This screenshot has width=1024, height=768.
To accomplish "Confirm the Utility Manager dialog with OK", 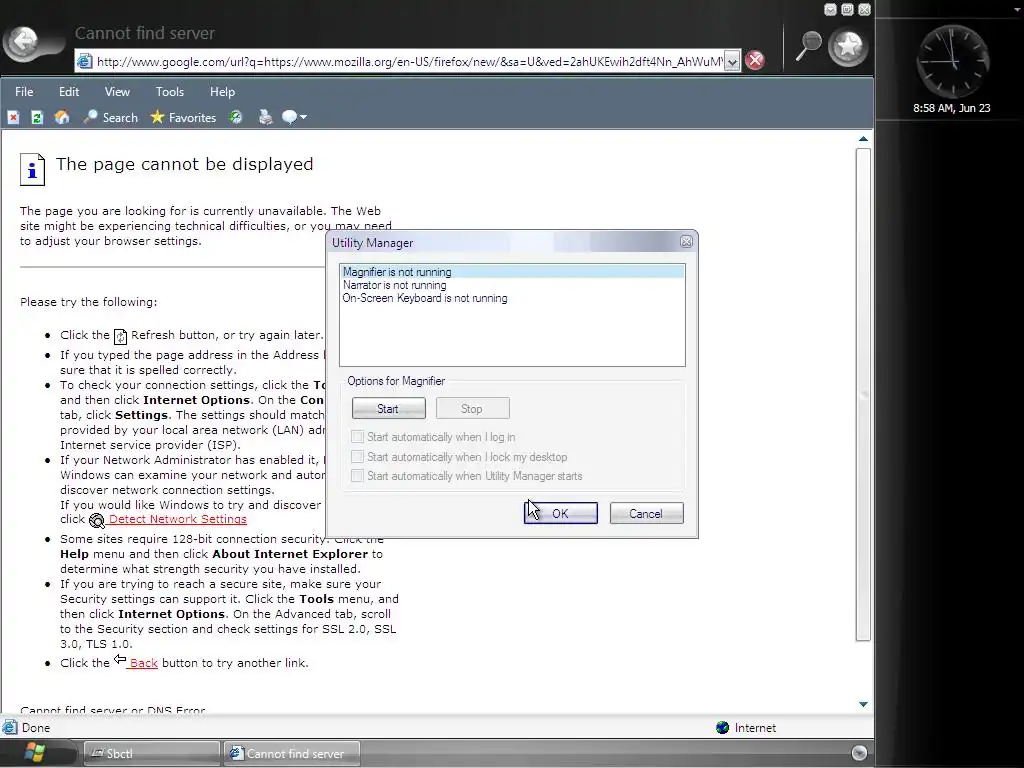I will [x=561, y=513].
